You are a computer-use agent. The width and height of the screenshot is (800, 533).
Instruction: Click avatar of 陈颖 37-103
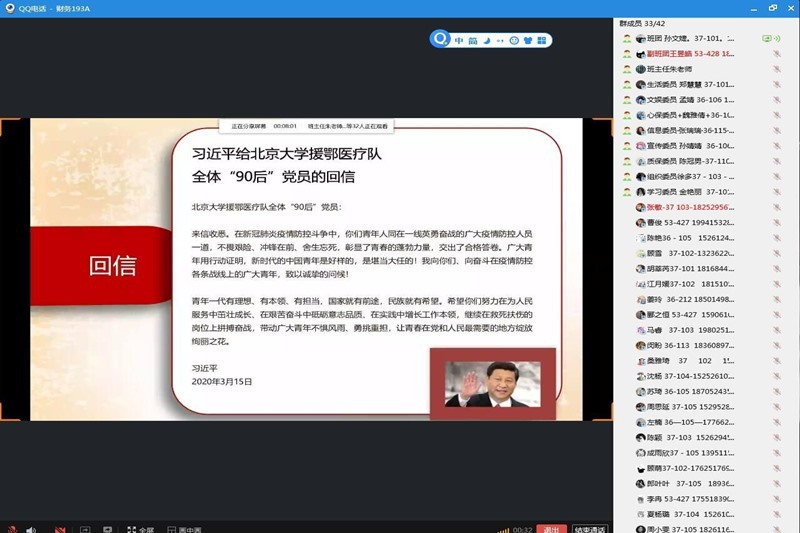[641, 438]
